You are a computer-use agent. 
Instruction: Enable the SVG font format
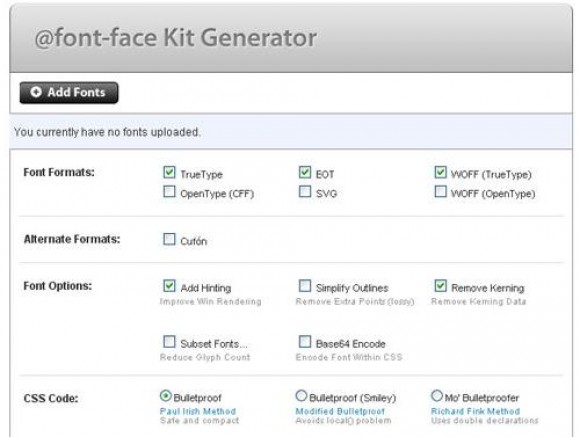(305, 191)
